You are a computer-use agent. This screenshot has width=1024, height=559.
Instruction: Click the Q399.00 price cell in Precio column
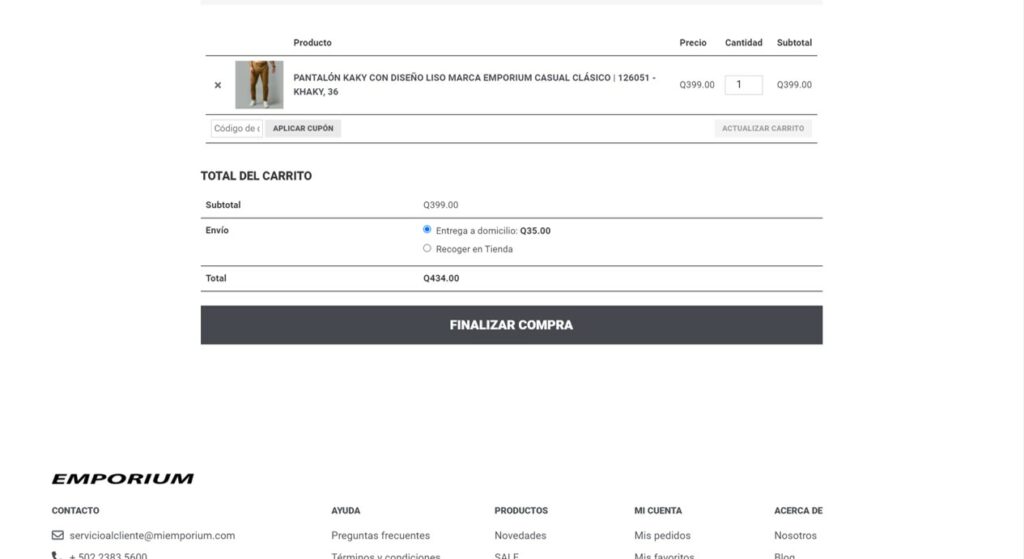tap(697, 85)
